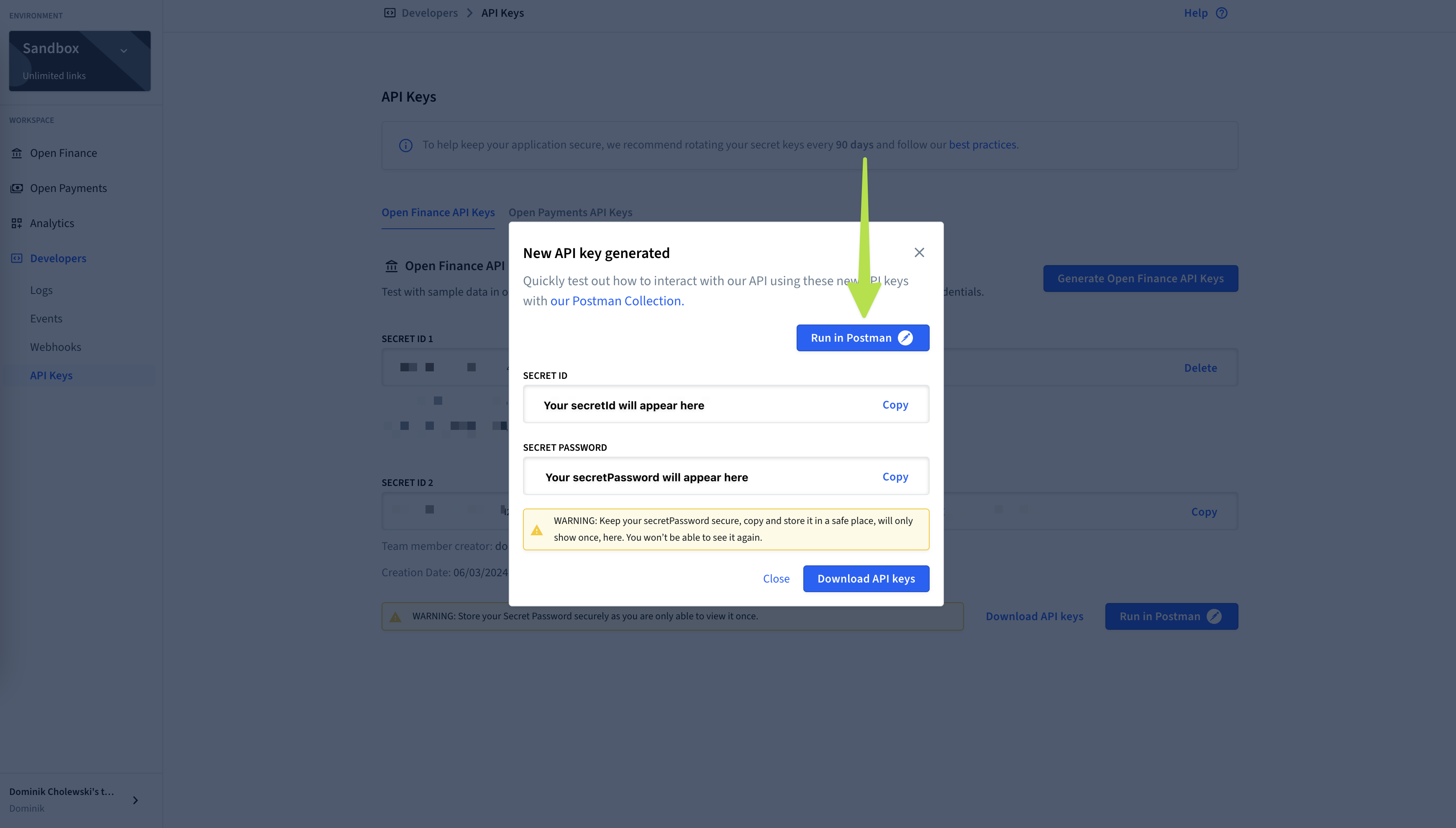Click the Developers breadcrumb link
The width and height of the screenshot is (1456, 828).
coord(430,13)
